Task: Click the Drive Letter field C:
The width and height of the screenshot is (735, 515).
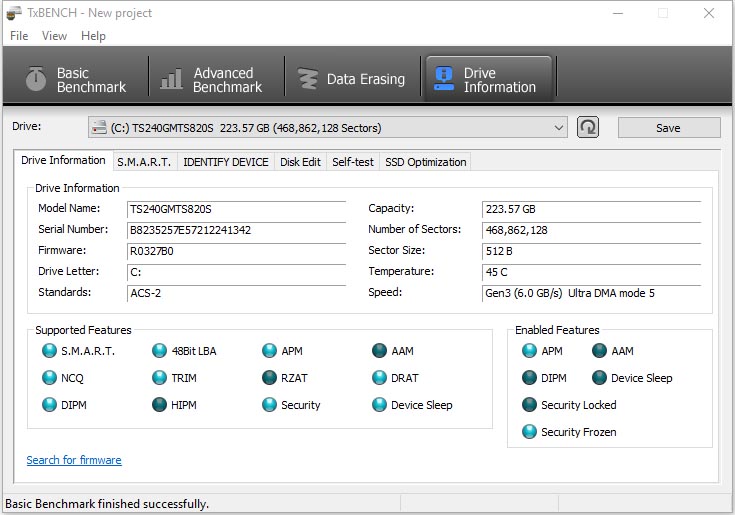Action: click(x=237, y=272)
